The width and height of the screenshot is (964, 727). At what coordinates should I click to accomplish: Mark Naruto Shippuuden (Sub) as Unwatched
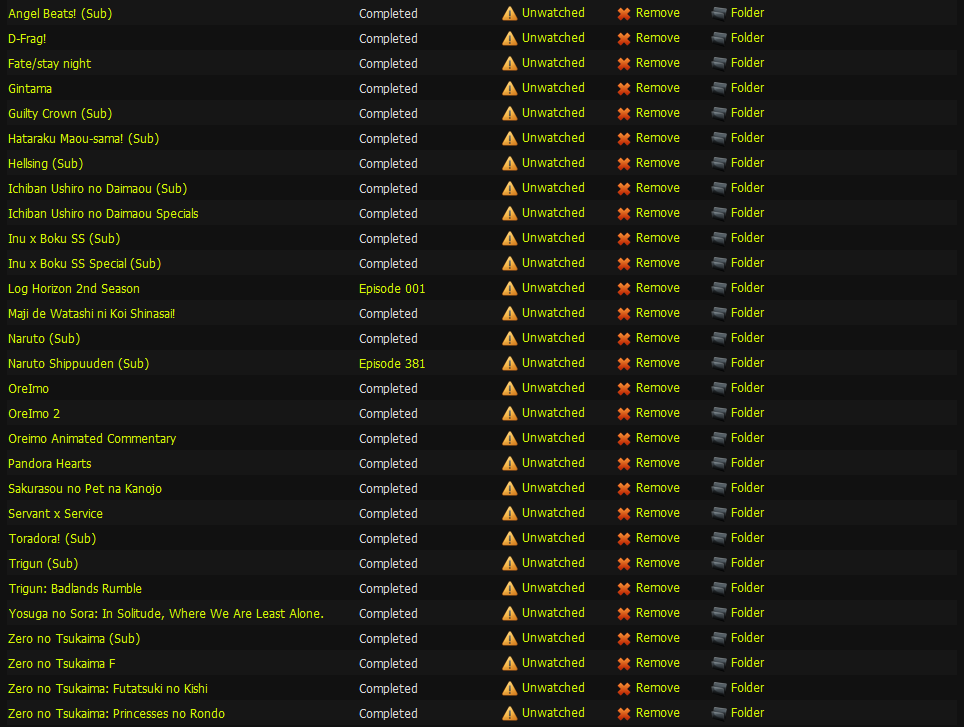[x=553, y=363]
